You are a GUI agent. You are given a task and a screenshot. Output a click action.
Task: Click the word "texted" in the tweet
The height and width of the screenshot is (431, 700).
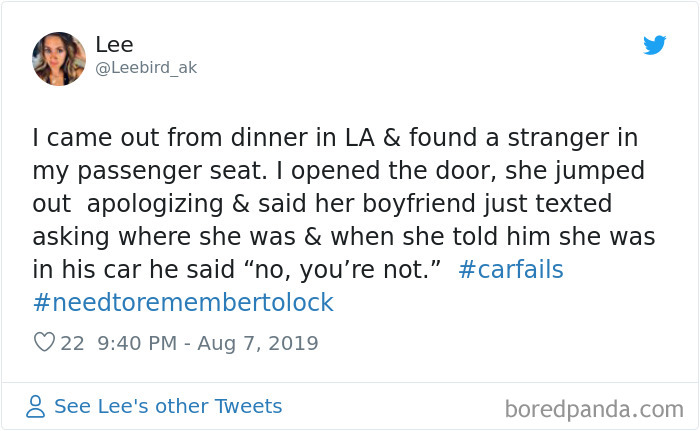[x=572, y=203]
